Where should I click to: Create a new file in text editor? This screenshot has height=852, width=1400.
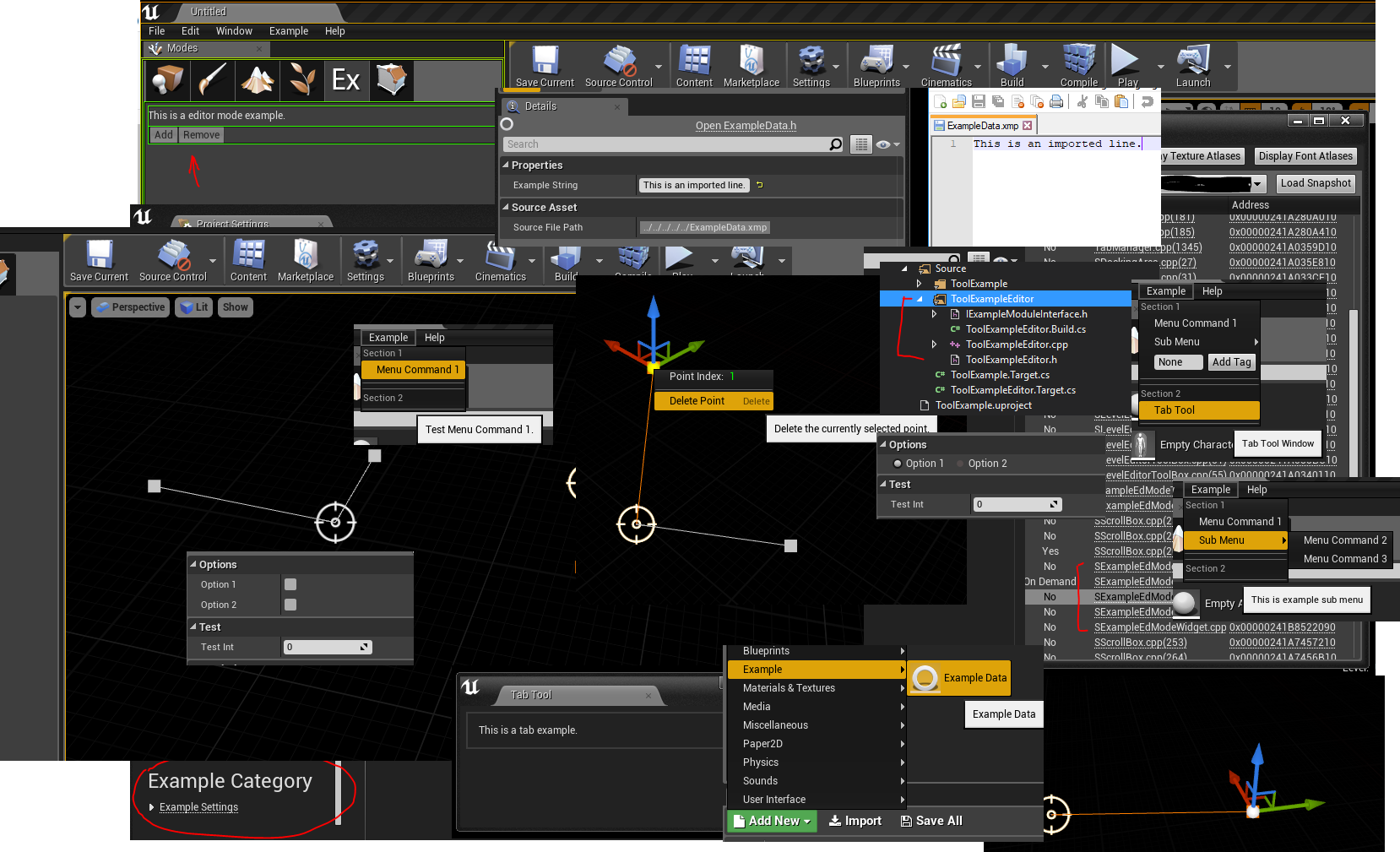(940, 101)
